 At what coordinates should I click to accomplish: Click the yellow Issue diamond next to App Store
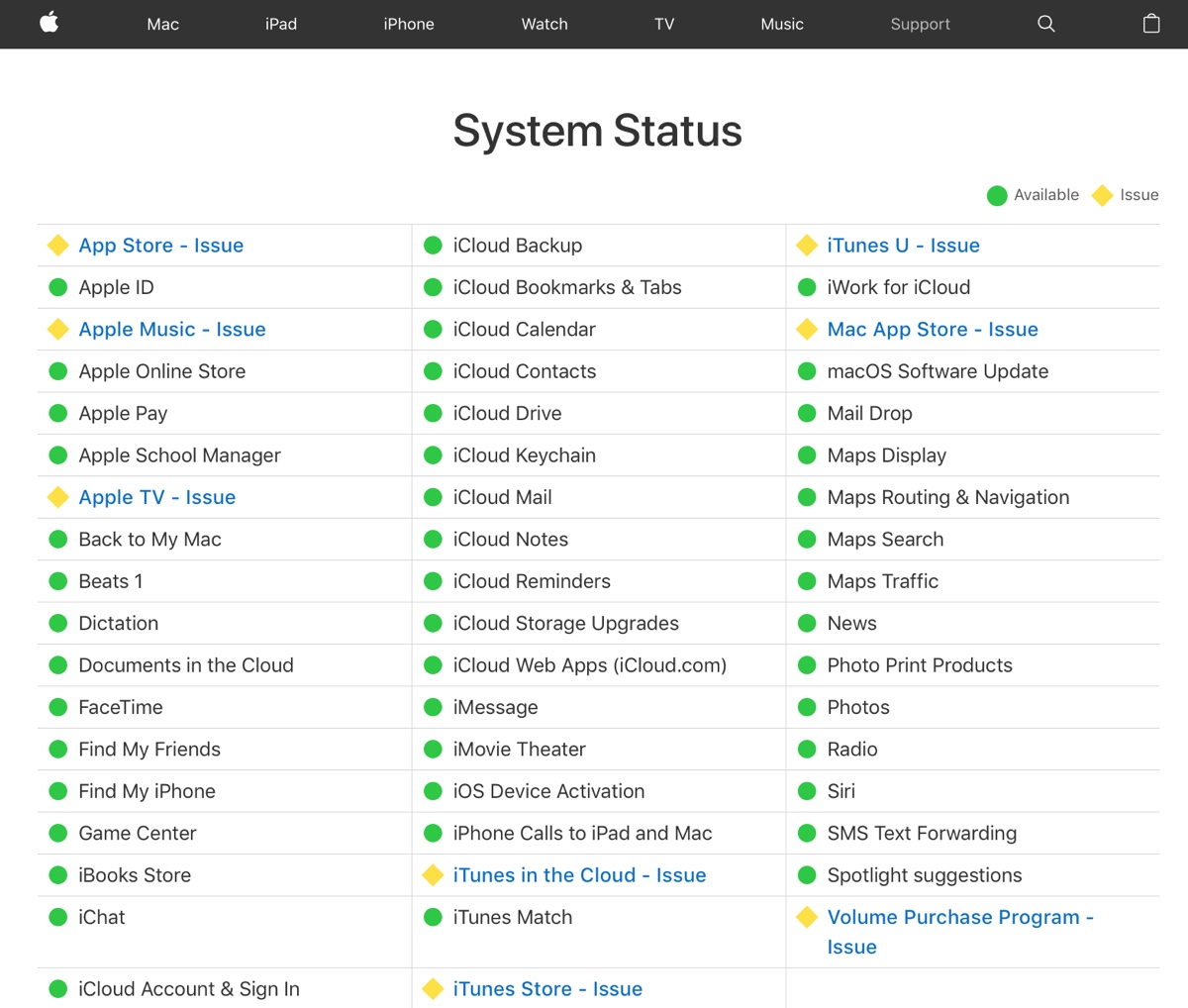(57, 245)
